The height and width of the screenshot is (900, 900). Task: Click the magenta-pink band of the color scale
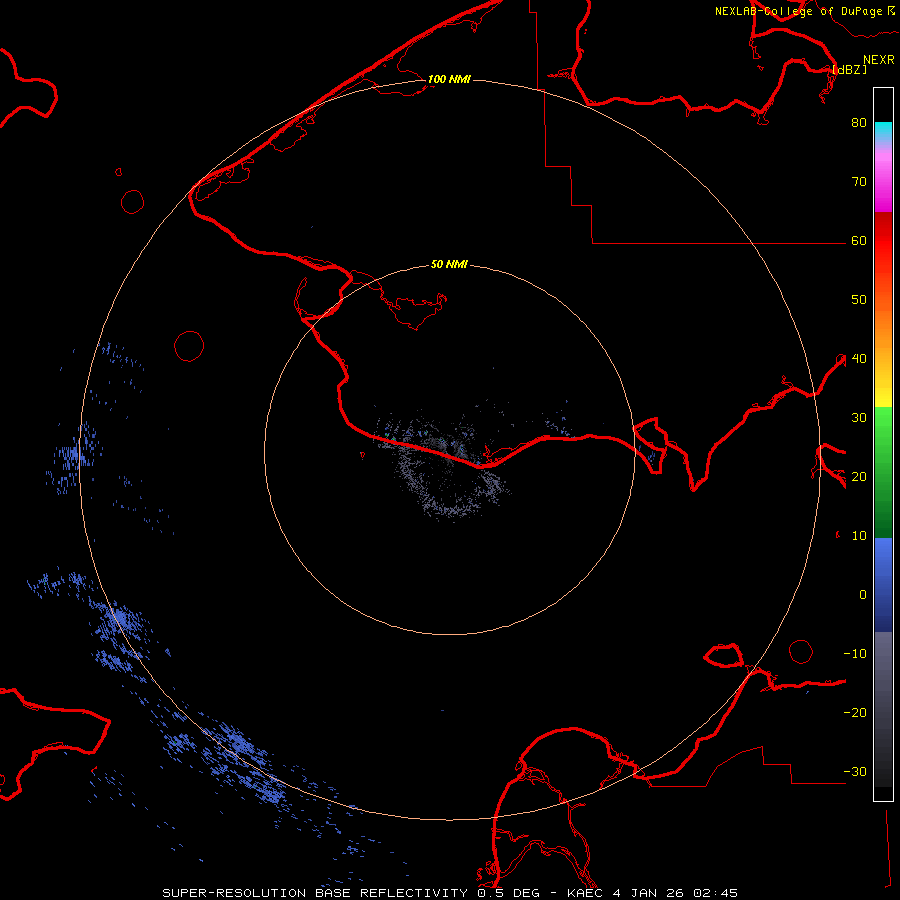click(883, 178)
